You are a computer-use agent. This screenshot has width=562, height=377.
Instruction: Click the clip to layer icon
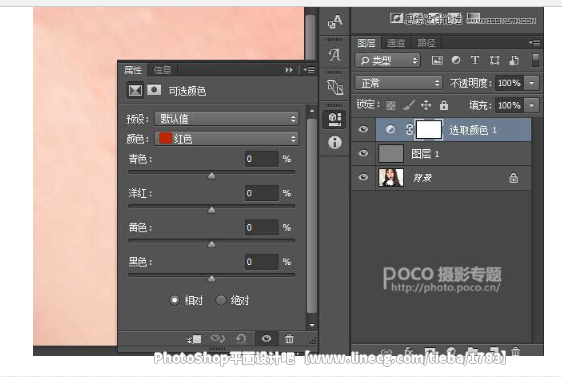[x=195, y=339]
